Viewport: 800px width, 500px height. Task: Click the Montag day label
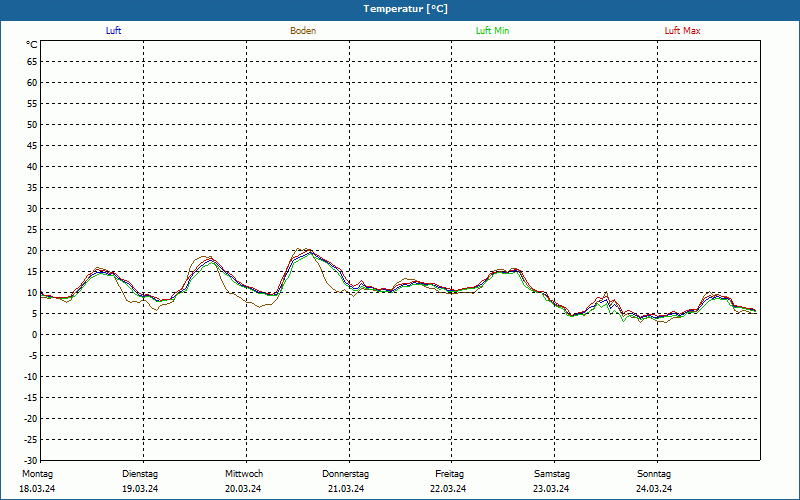[x=37, y=474]
